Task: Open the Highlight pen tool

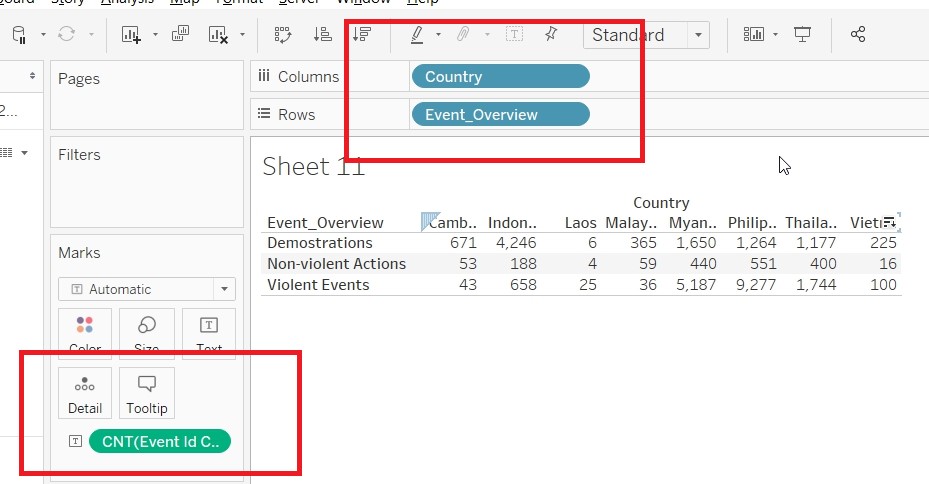Action: (x=417, y=34)
